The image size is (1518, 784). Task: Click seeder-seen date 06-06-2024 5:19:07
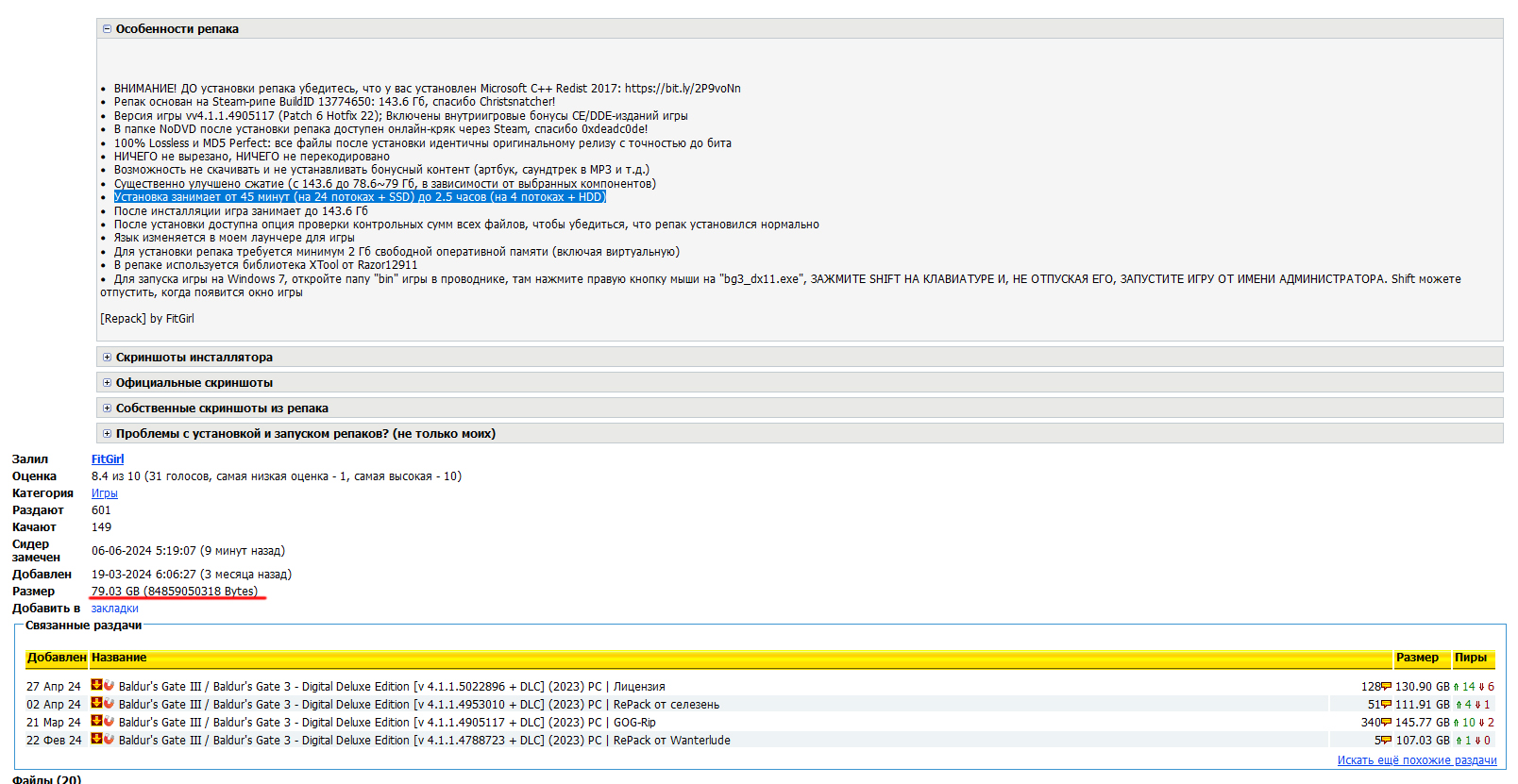143,551
